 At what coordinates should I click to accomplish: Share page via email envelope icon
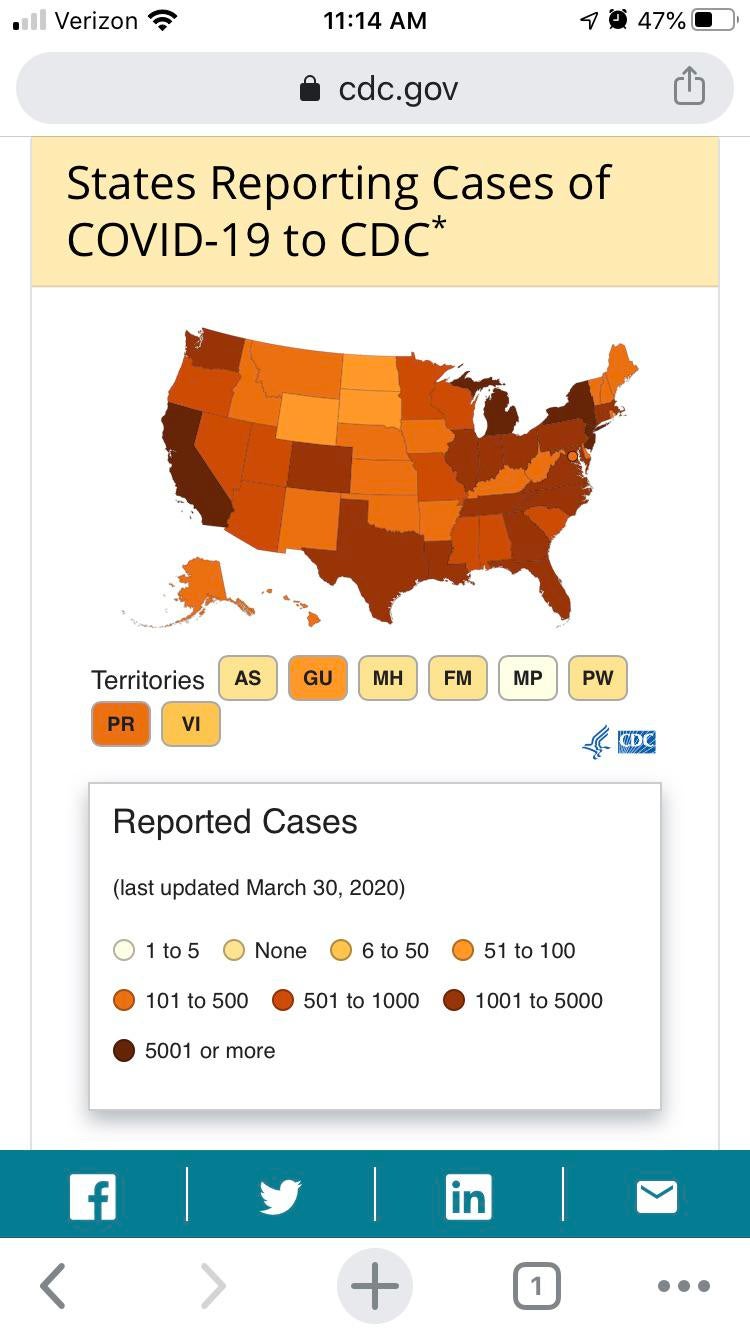click(656, 1196)
